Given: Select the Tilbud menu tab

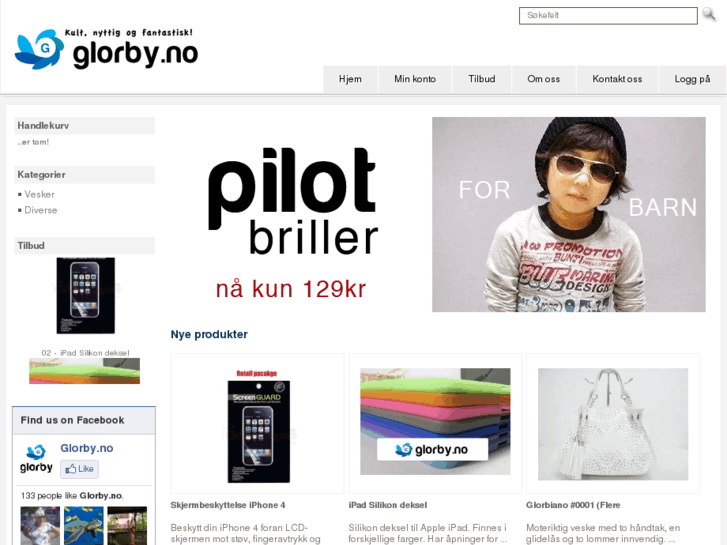Looking at the screenshot, I should click(482, 79).
